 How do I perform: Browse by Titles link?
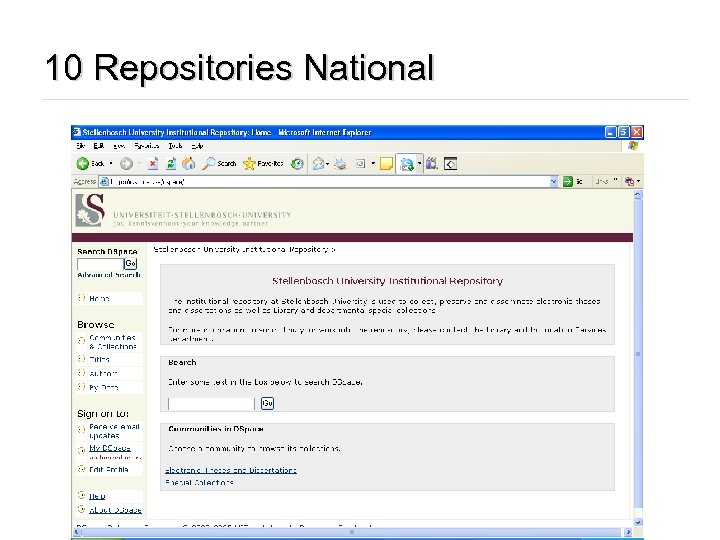(x=99, y=360)
